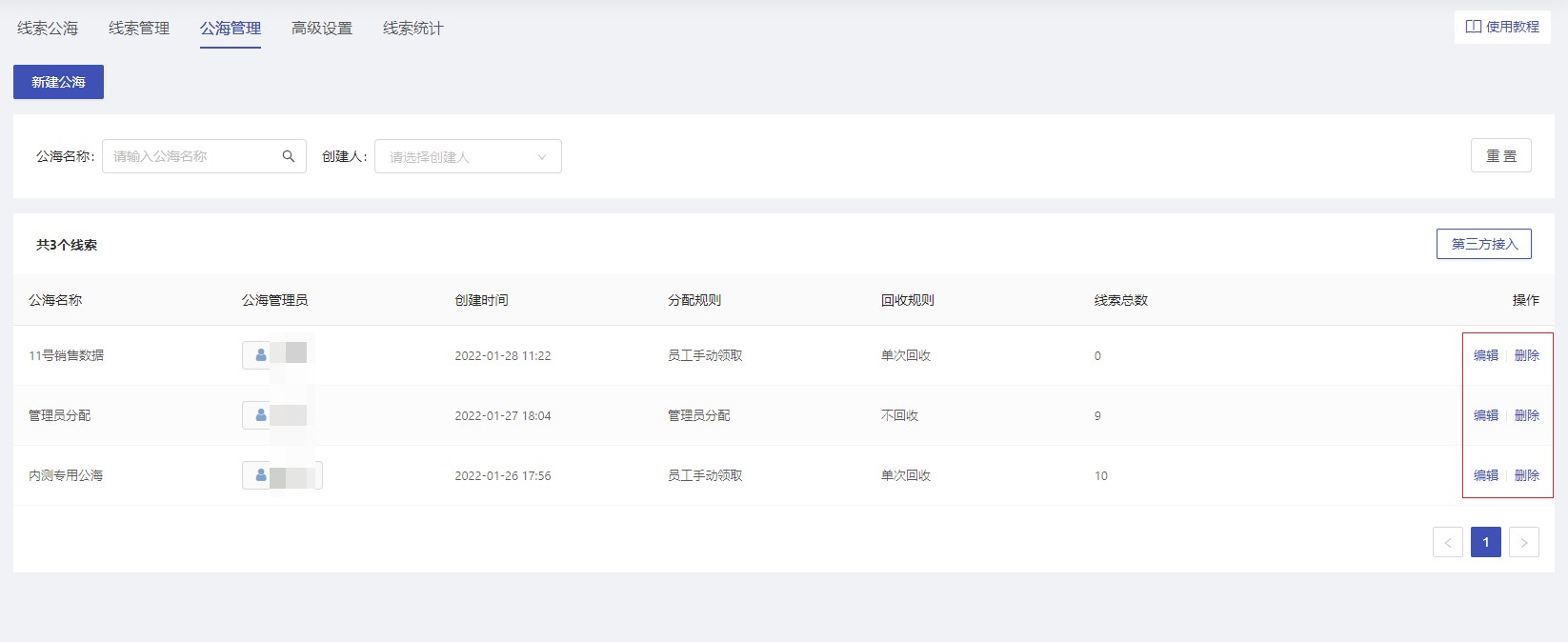Edit the 内测专用公海 entry
Image resolution: width=1568 pixels, height=642 pixels.
click(x=1486, y=475)
